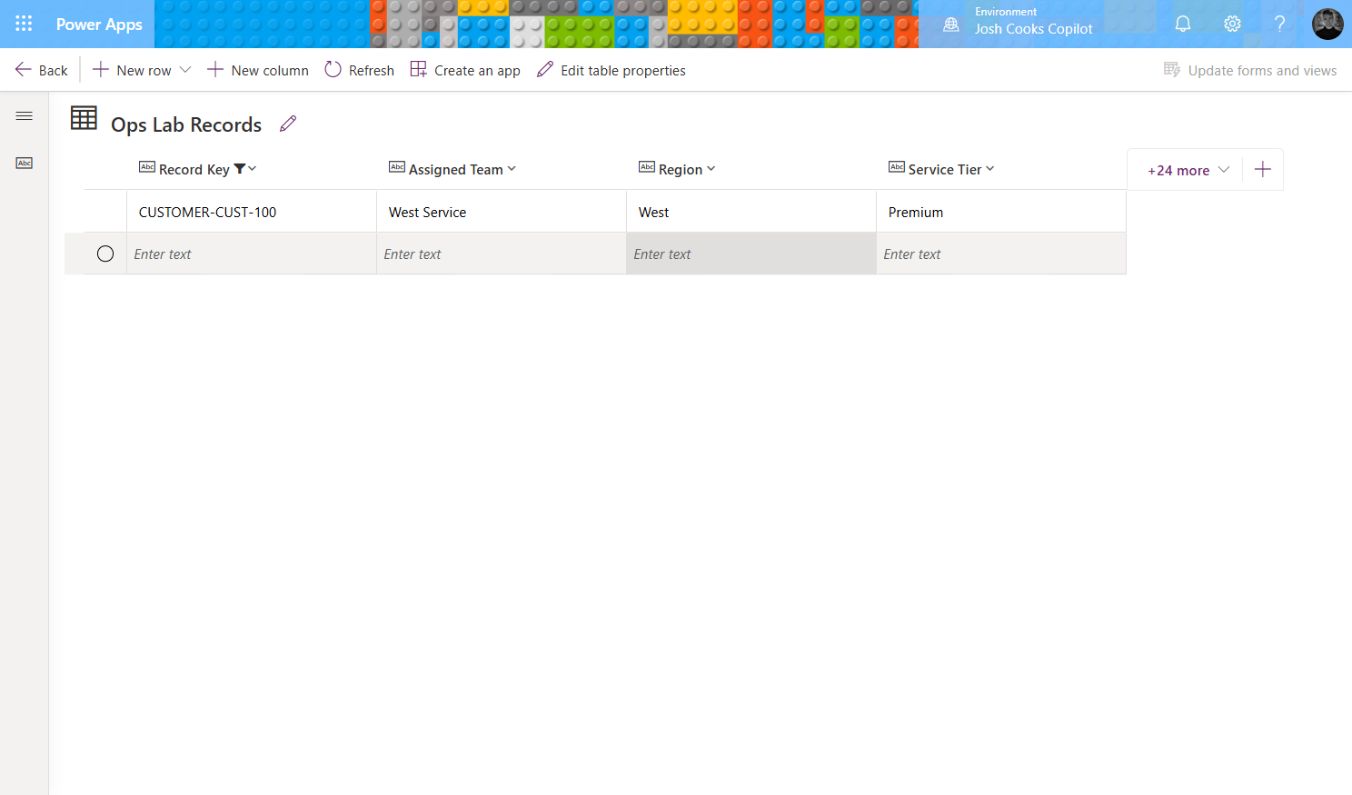The image size is (1352, 795).
Task: Click Update forms and views
Action: [1250, 70]
